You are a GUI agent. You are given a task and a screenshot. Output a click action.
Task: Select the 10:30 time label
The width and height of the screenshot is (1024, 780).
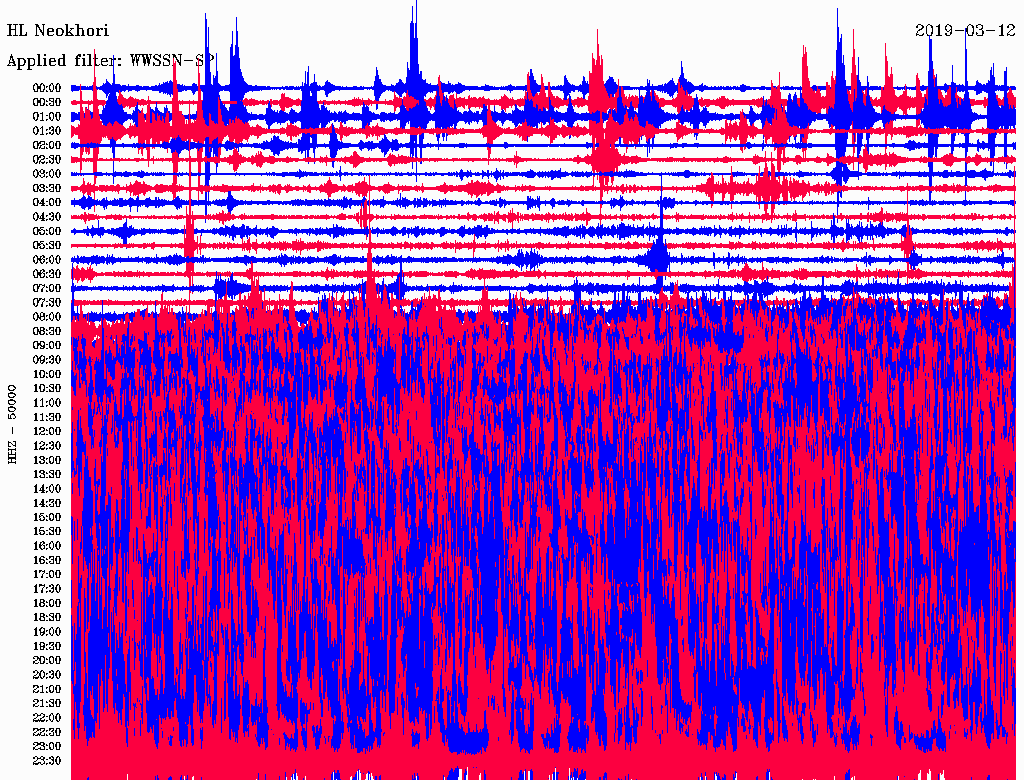(x=47, y=389)
